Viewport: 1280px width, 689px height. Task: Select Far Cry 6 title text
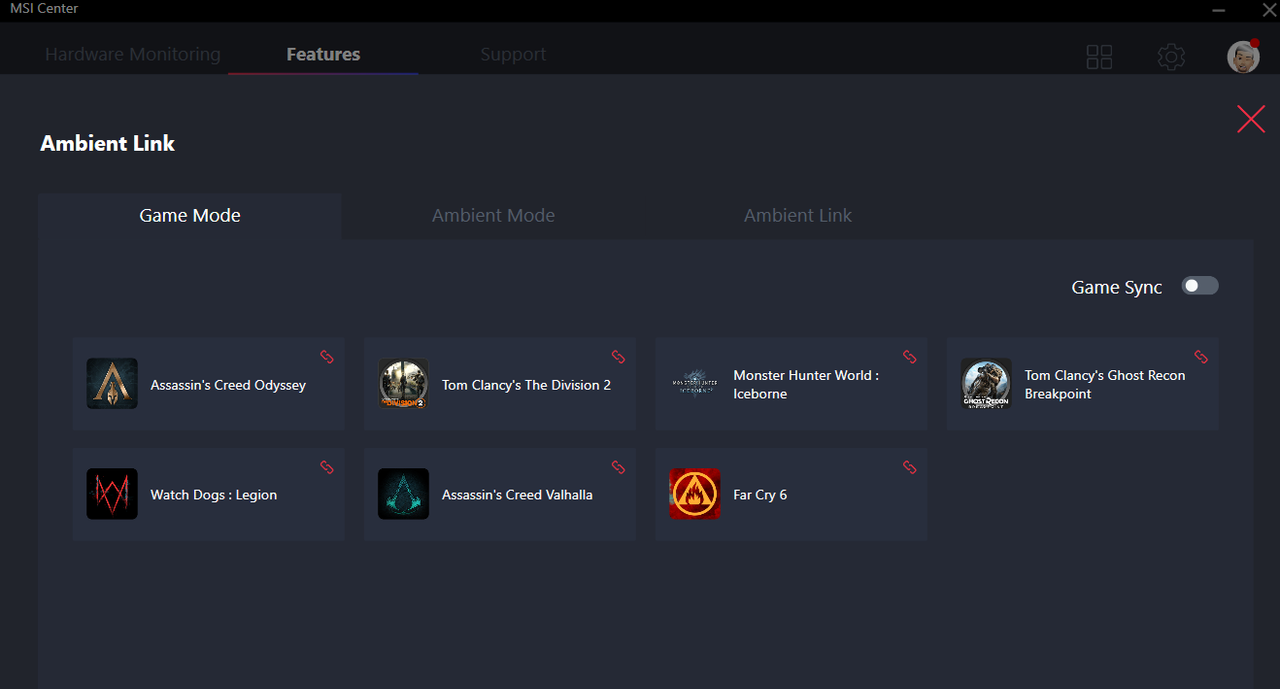(x=760, y=495)
